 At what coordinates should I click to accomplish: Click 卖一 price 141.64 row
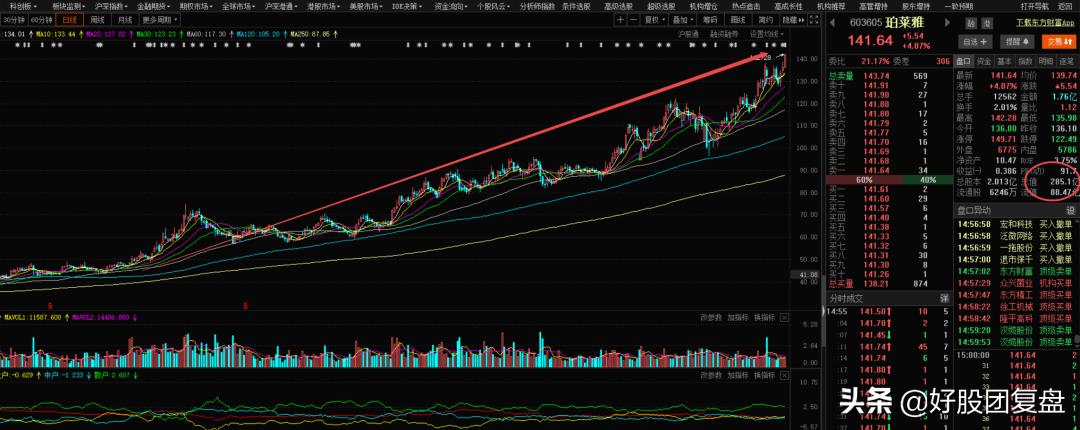pyautogui.click(x=889, y=170)
